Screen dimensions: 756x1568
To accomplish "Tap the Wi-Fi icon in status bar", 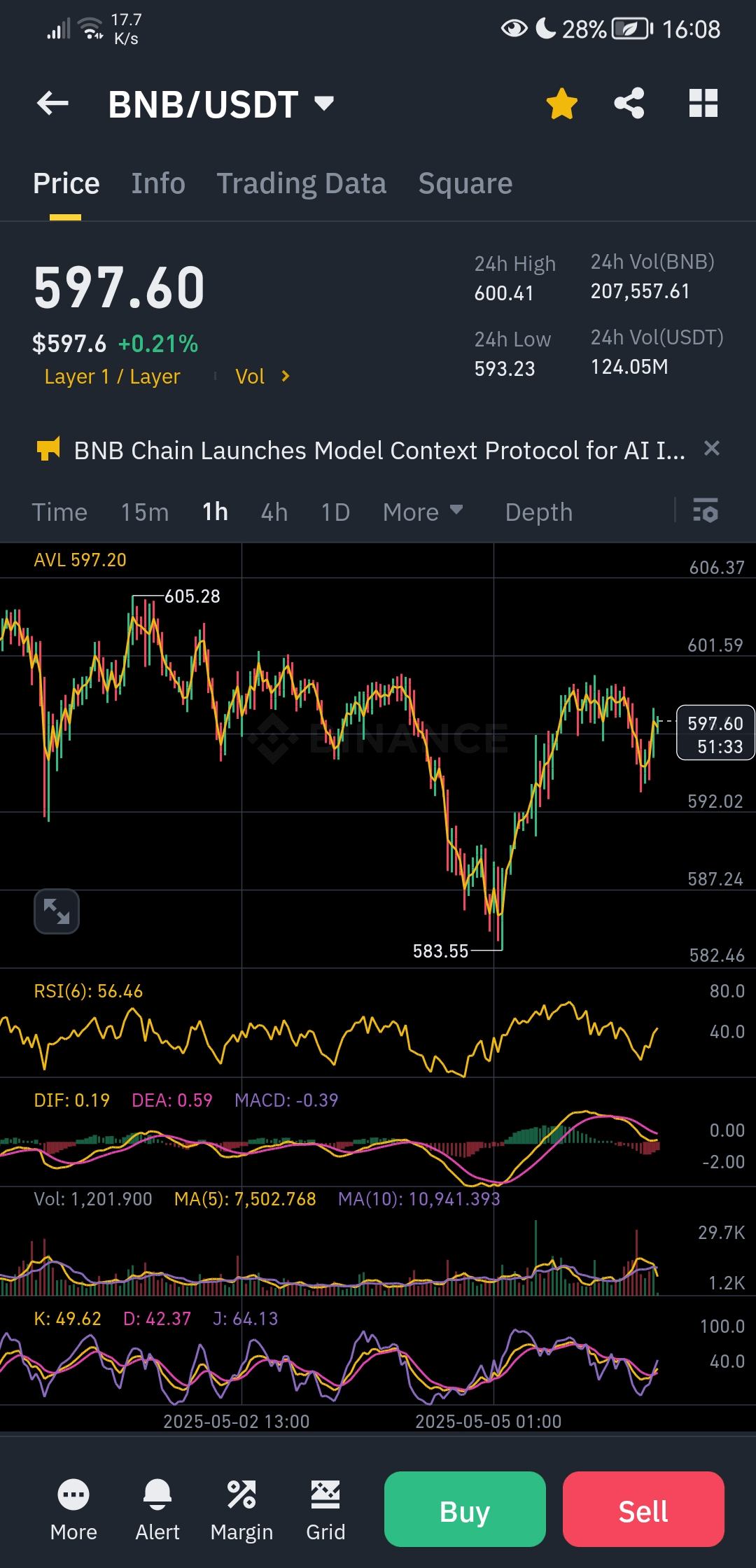I will [91, 29].
